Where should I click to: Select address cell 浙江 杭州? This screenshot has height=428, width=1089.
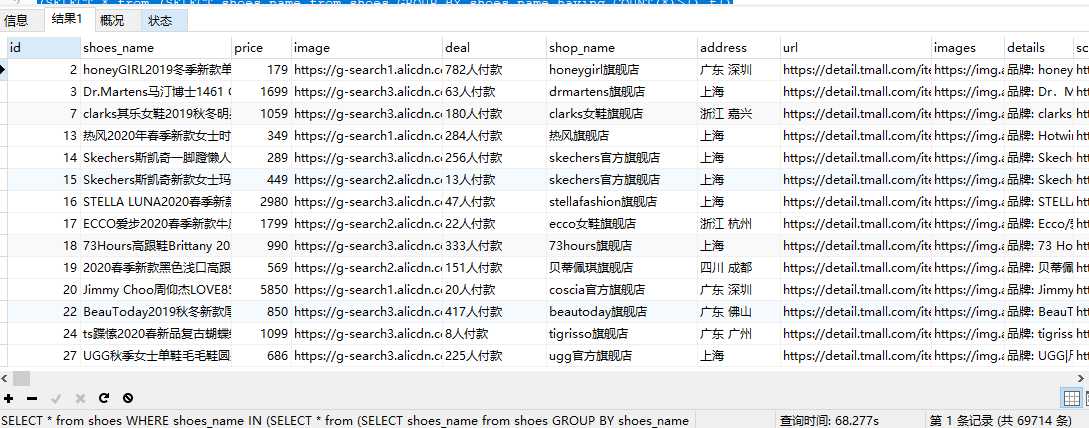[x=739, y=224]
